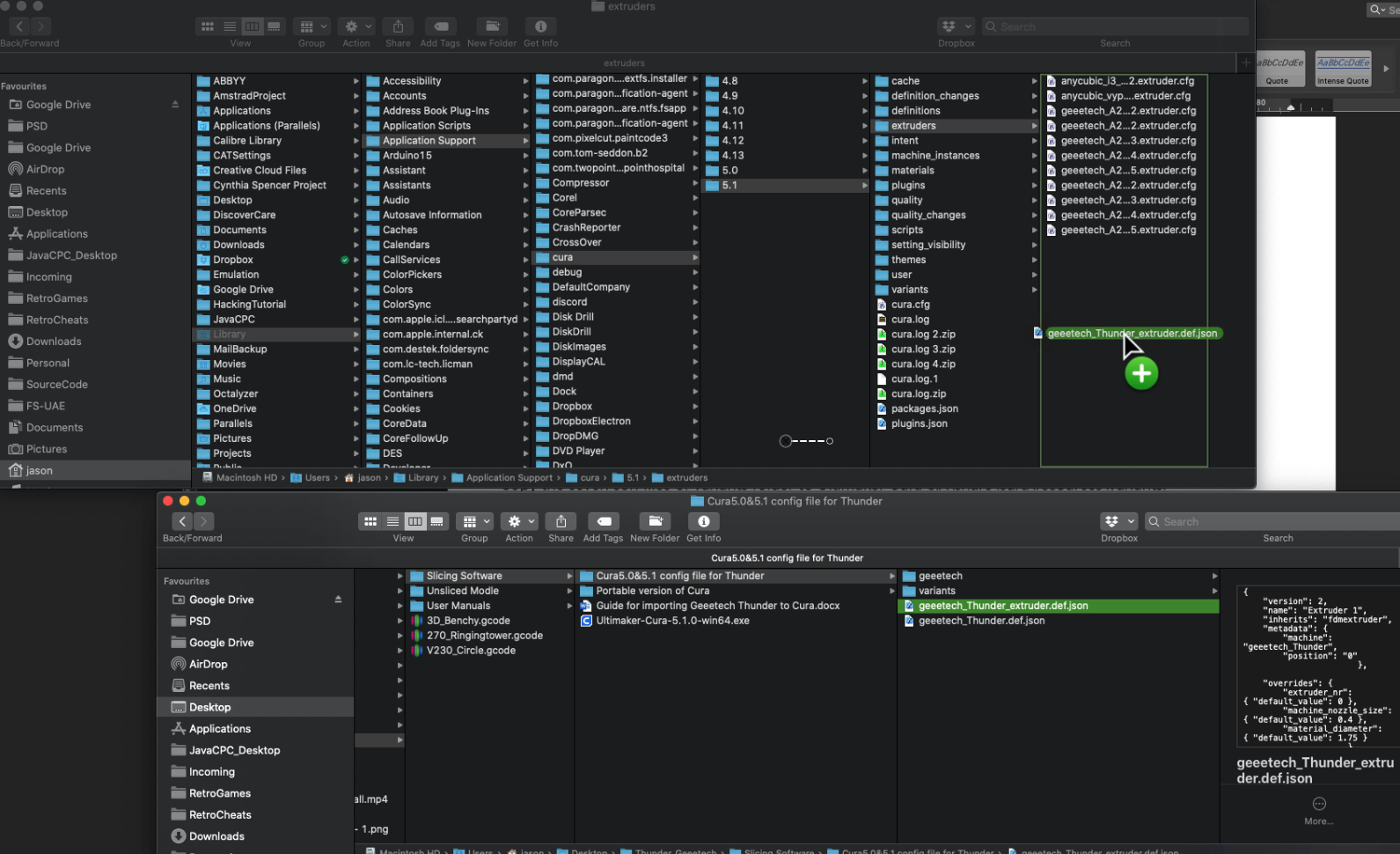The width and height of the screenshot is (1400, 854).
Task: Select Intense Quote style swatch
Action: 1343,69
